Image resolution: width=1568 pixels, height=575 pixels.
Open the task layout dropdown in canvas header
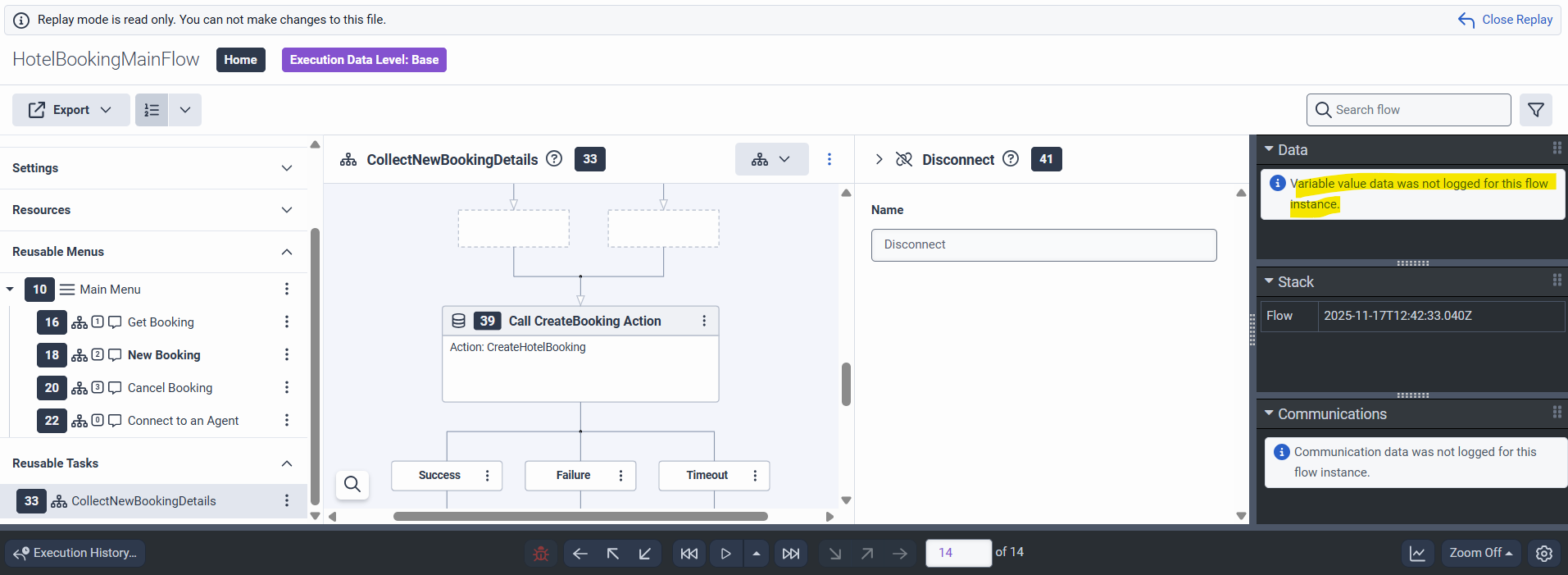click(x=771, y=159)
